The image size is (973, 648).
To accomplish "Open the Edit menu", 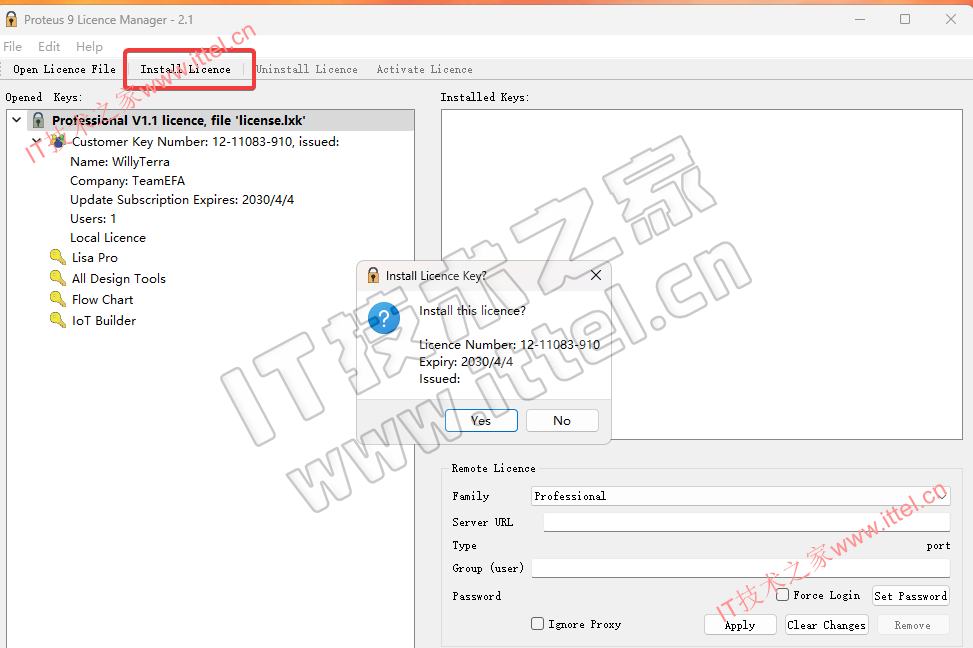I will point(49,47).
